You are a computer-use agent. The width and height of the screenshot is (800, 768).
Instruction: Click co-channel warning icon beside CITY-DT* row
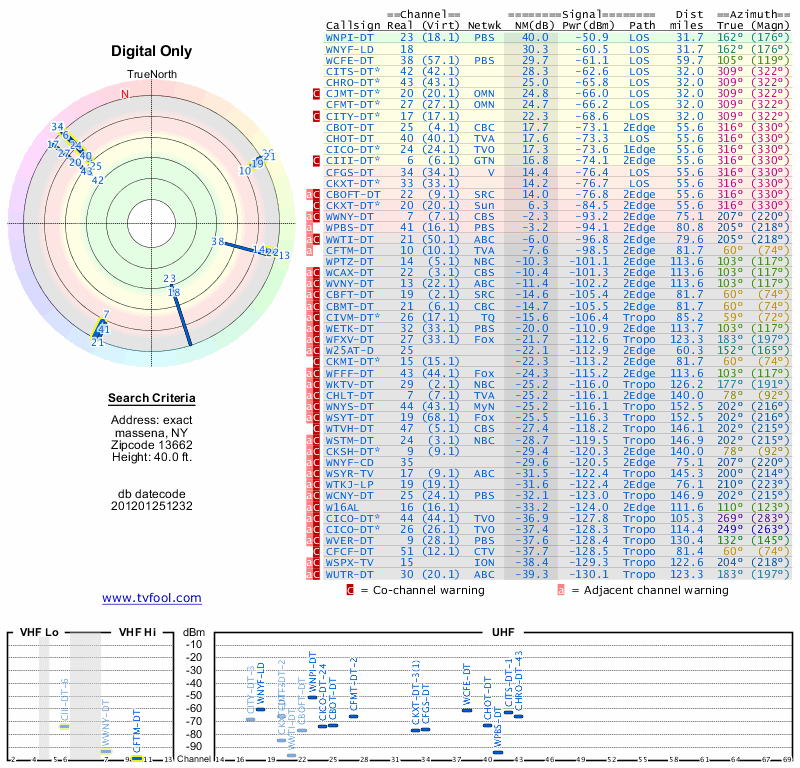[x=317, y=117]
